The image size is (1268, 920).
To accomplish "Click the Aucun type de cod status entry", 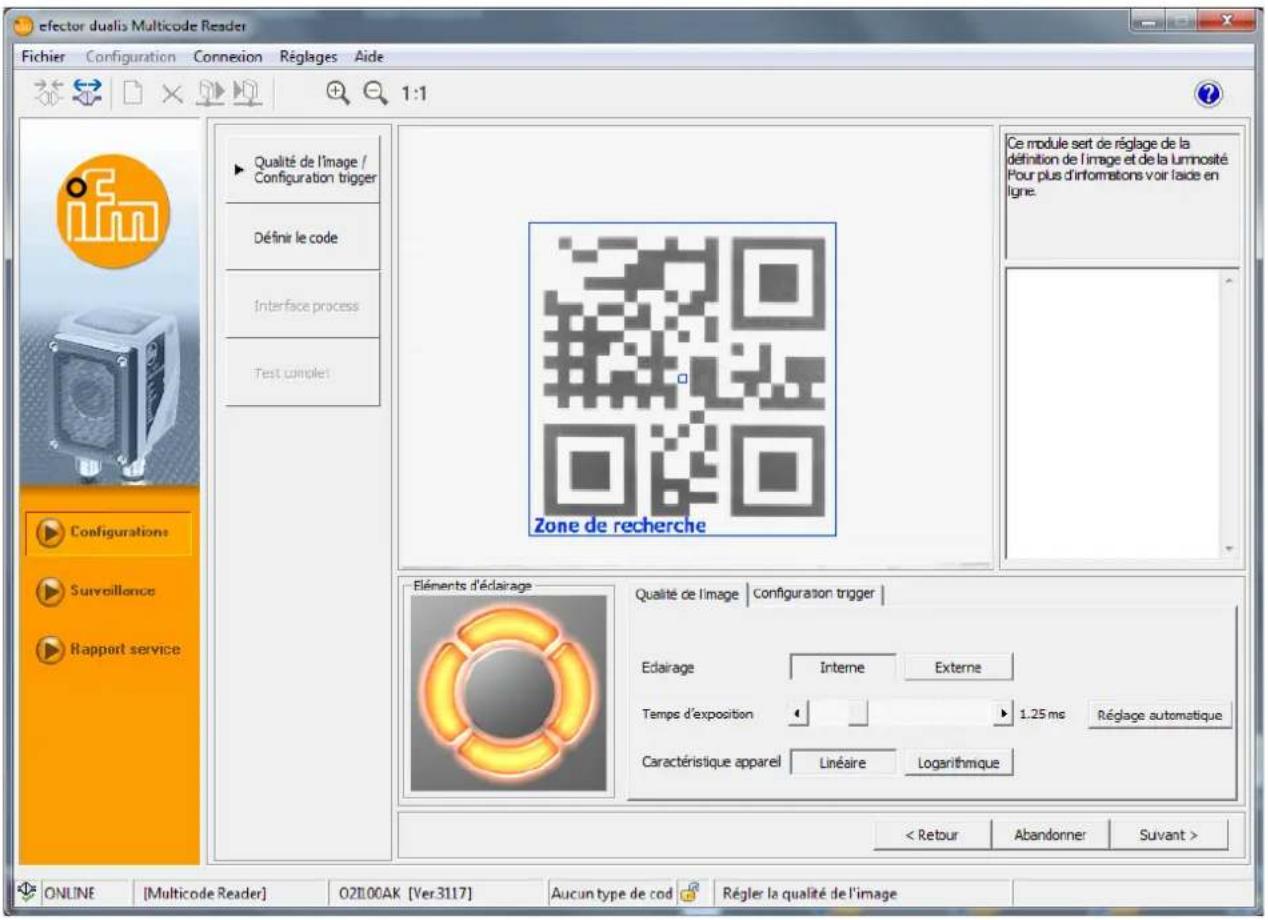I will click(x=614, y=892).
